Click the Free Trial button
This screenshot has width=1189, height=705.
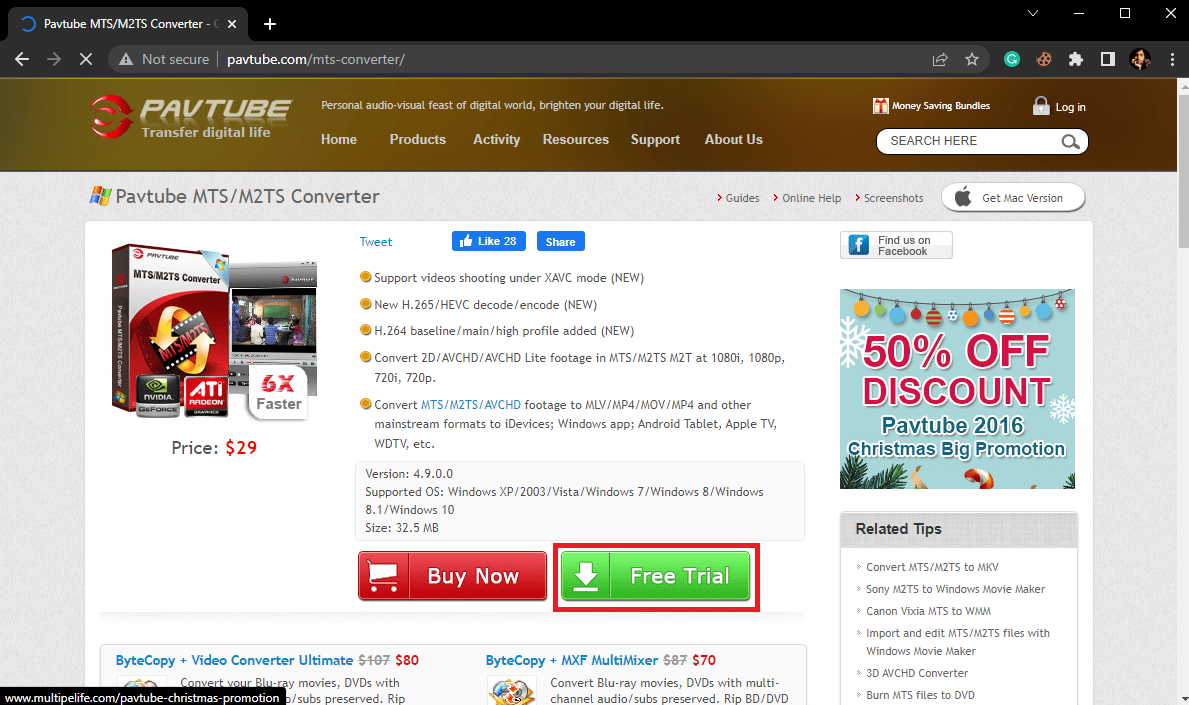coord(655,576)
